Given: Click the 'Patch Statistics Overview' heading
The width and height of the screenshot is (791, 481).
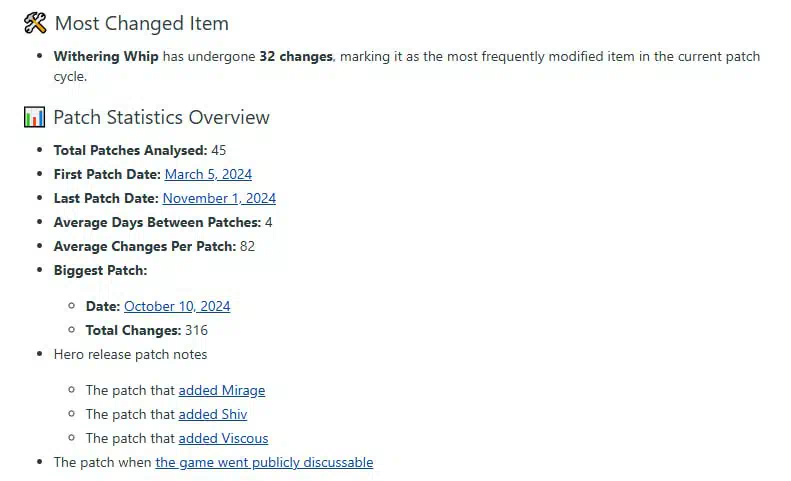Looking at the screenshot, I should point(161,118).
